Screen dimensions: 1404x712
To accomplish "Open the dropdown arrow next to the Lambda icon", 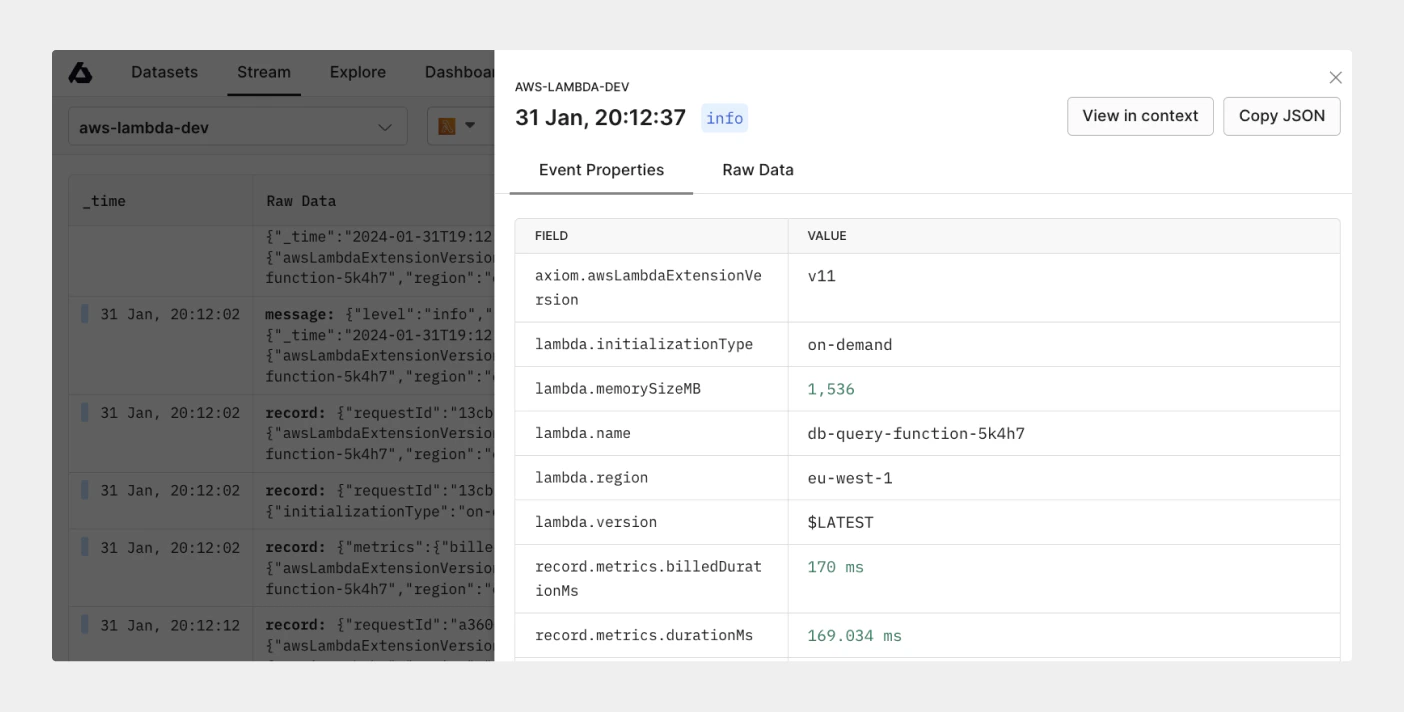I will [469, 126].
